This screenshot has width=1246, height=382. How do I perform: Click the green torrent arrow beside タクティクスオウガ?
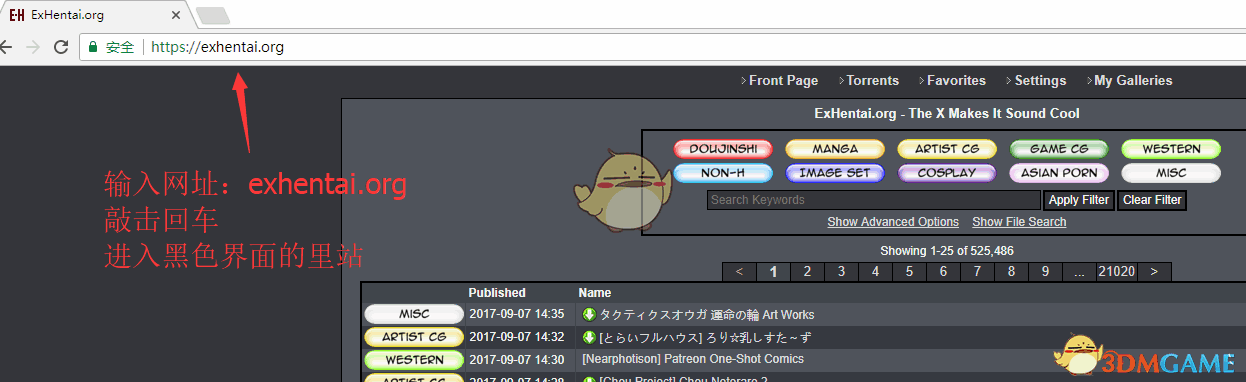[589, 314]
